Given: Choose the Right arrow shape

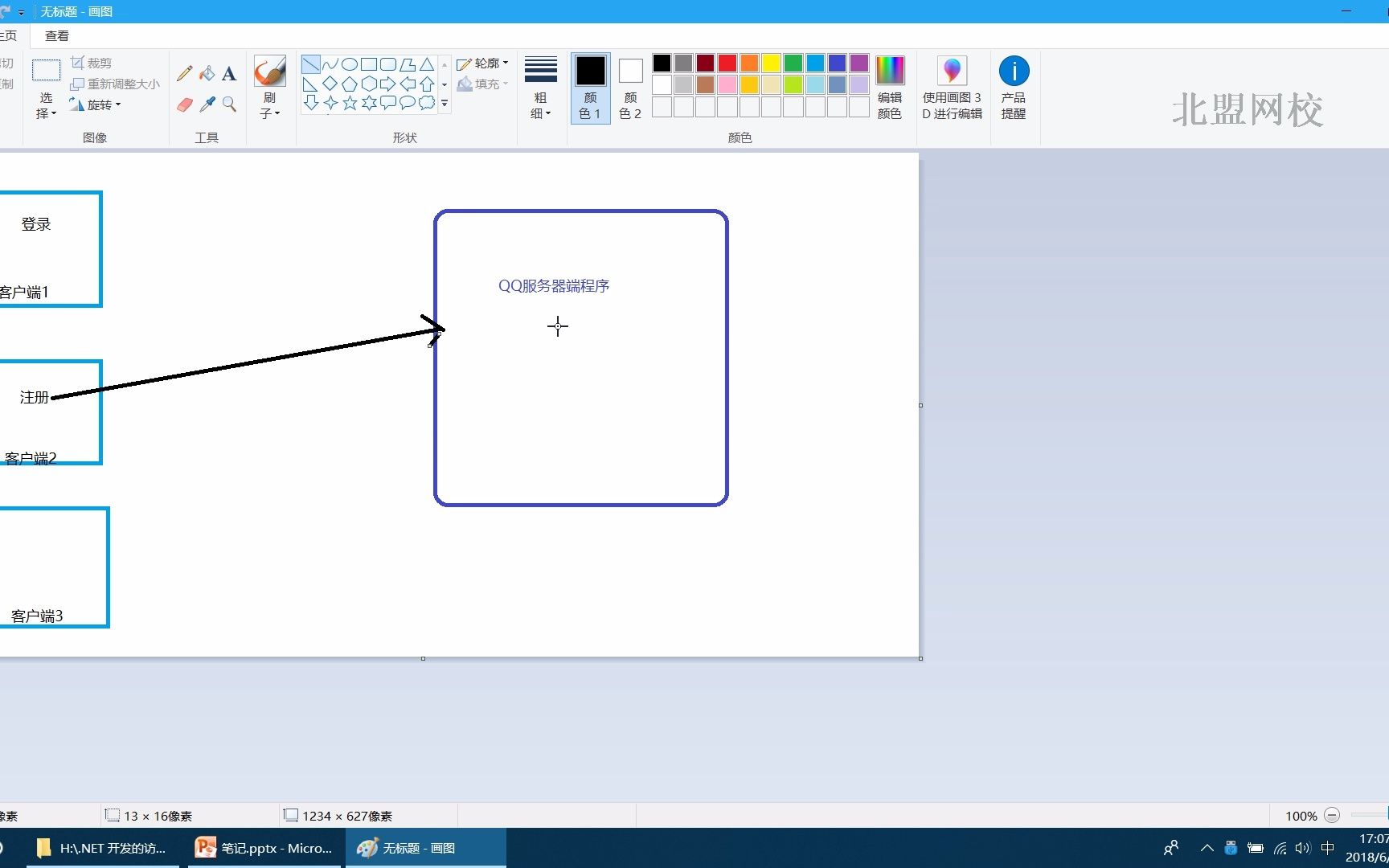Looking at the screenshot, I should pyautogui.click(x=388, y=84).
